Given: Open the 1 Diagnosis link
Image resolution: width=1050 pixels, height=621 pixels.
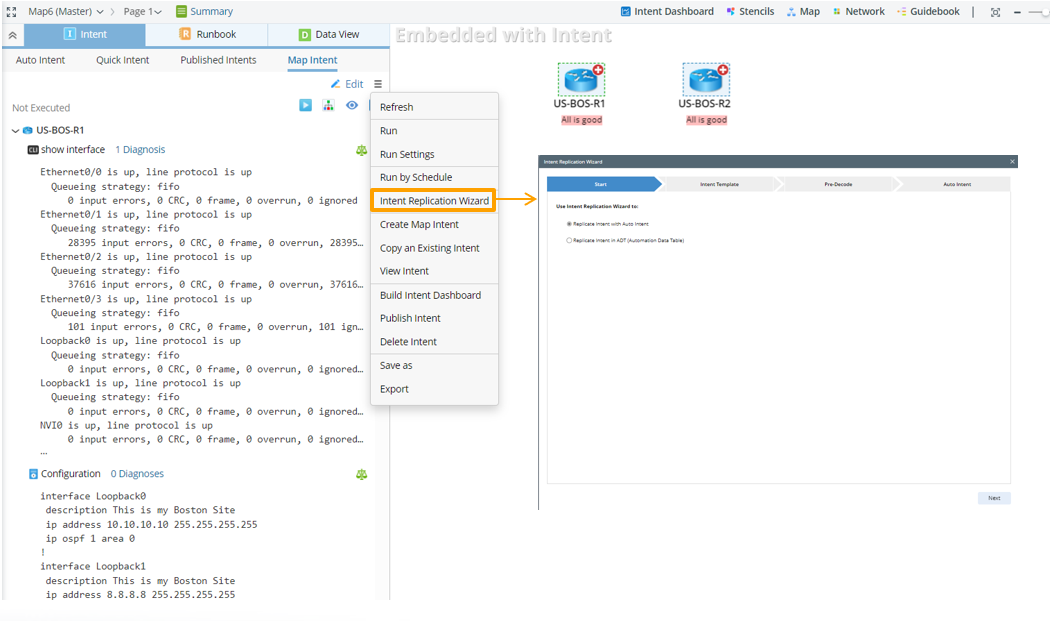Looking at the screenshot, I should tap(140, 149).
